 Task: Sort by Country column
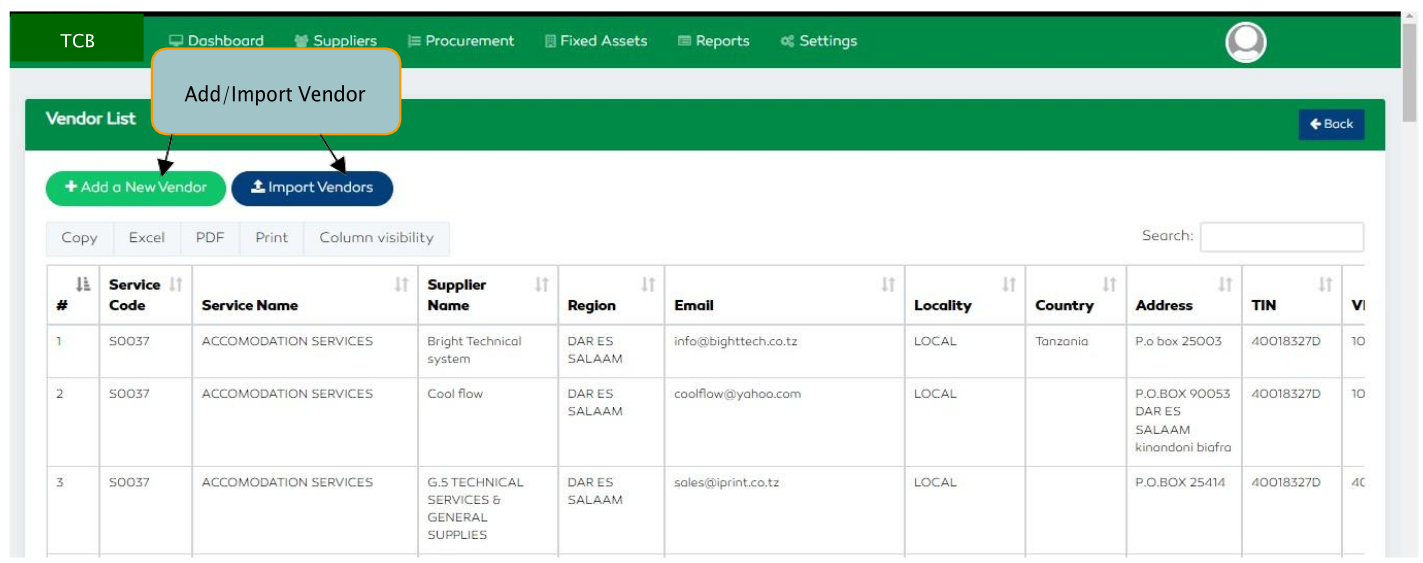(1076, 295)
